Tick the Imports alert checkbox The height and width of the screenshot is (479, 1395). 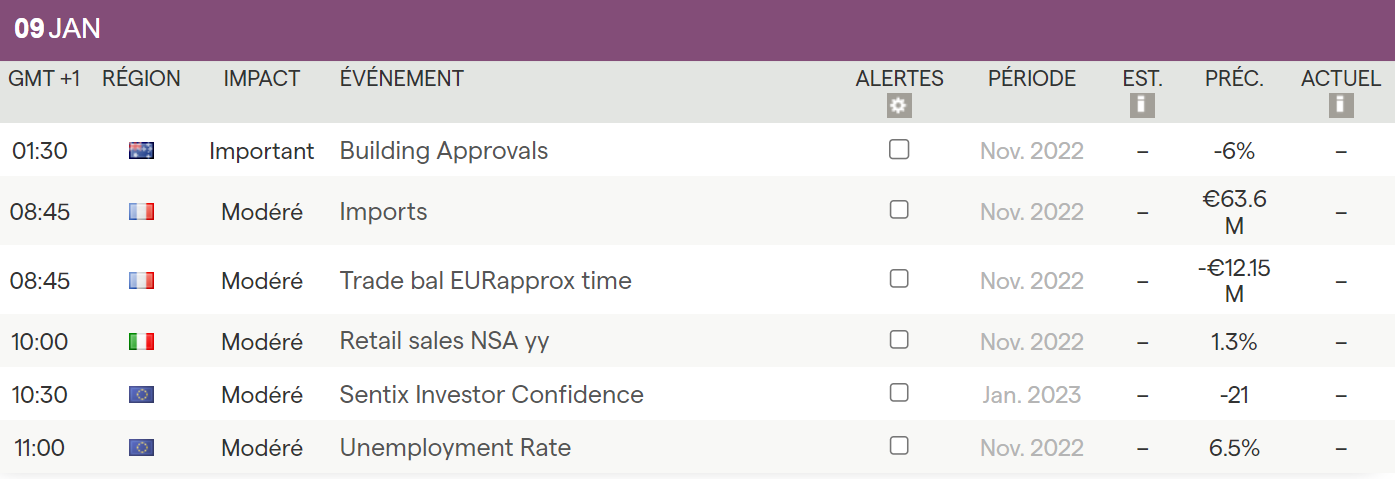click(x=899, y=210)
